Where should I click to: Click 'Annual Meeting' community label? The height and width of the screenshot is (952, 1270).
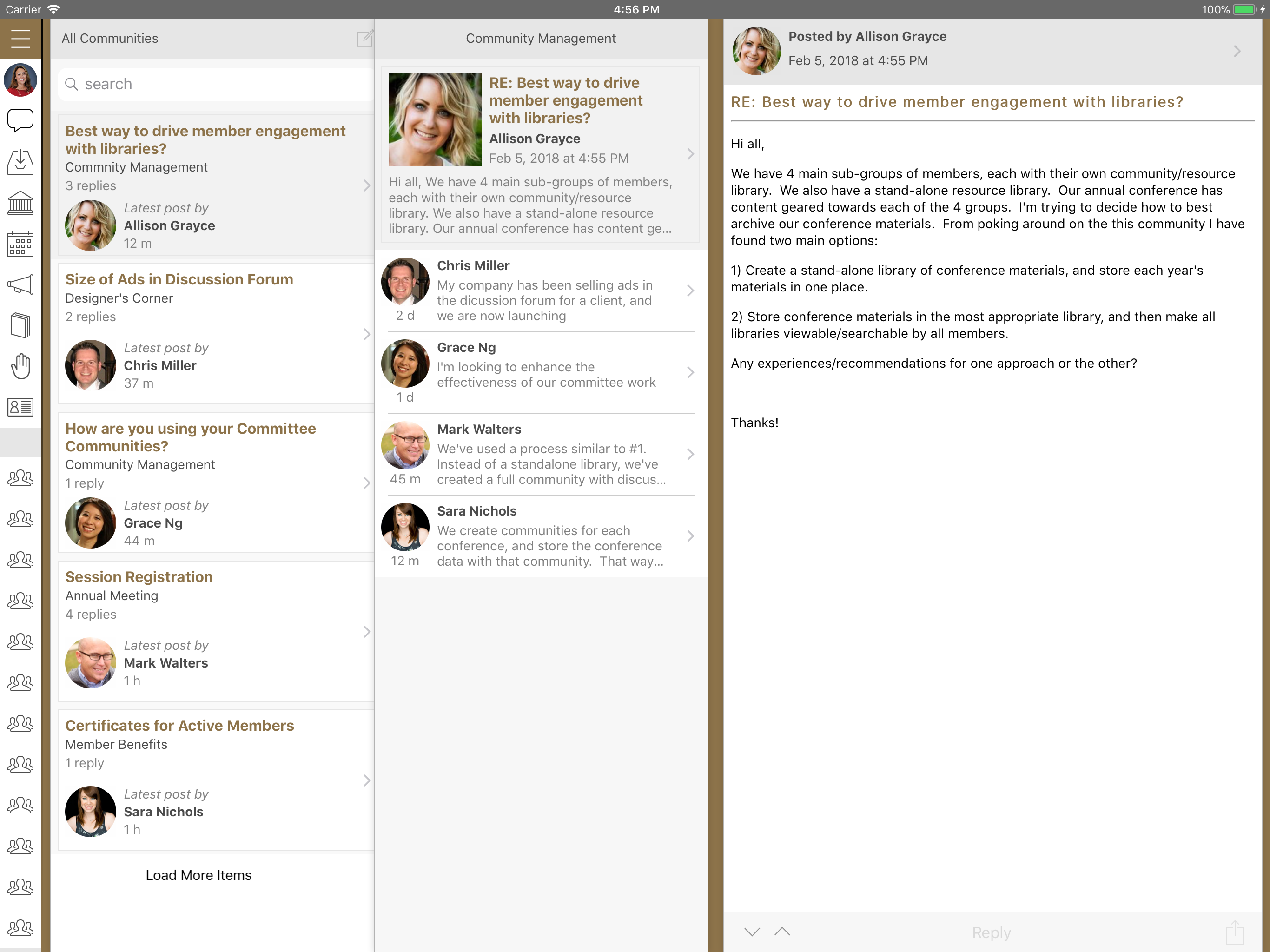(112, 595)
